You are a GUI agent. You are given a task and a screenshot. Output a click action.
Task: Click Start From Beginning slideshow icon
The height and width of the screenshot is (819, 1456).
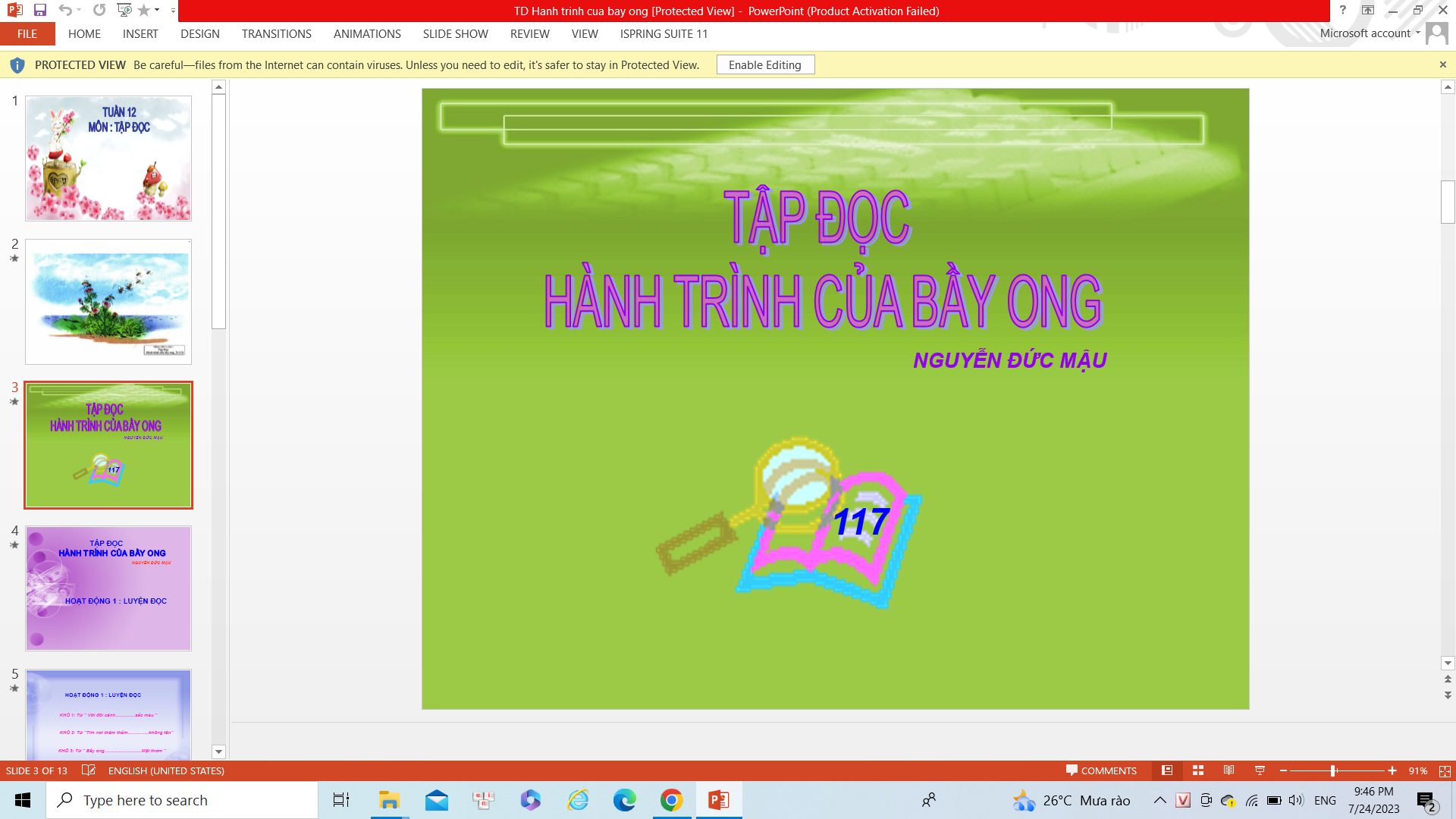click(124, 11)
